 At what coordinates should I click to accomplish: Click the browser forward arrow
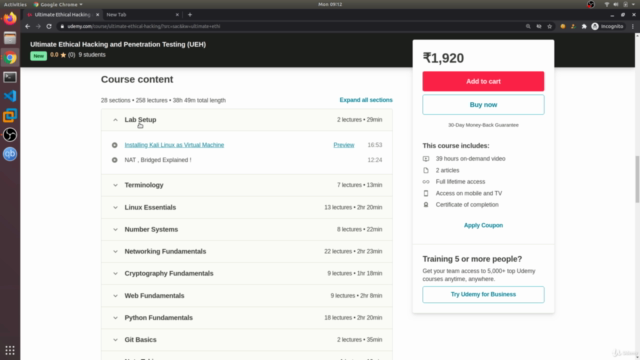pyautogui.click(x=38, y=26)
